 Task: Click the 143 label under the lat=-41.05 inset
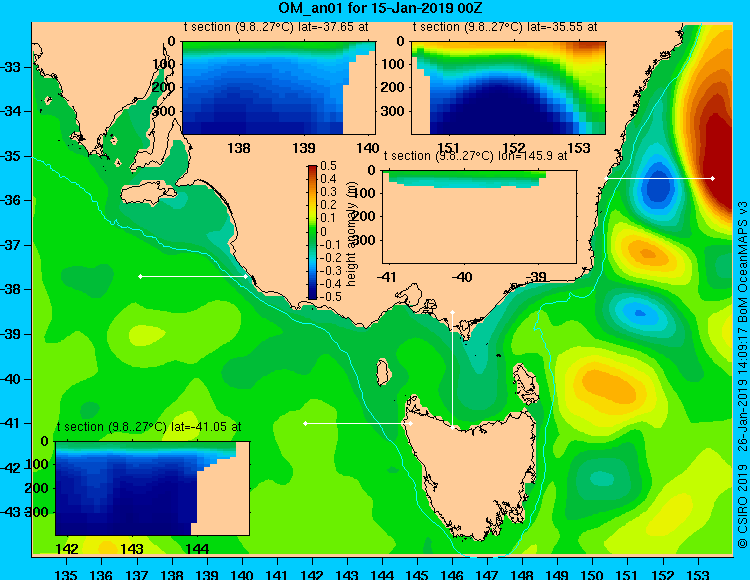coord(132,549)
